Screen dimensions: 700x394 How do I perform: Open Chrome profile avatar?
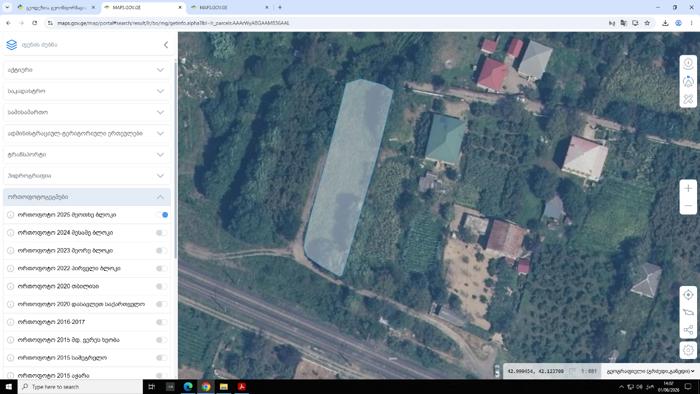pos(678,23)
